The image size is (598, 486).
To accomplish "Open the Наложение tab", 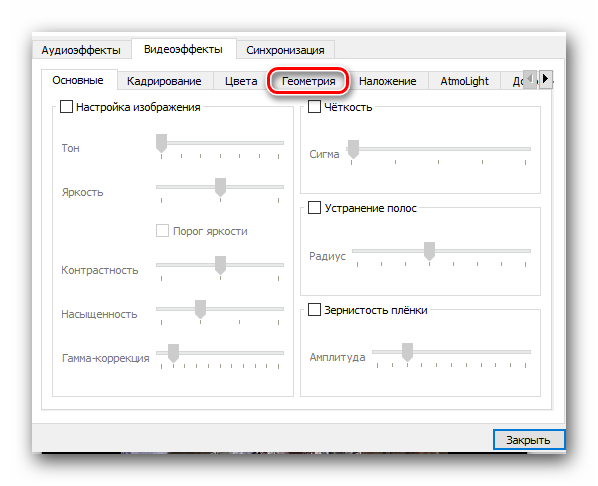I will (388, 81).
